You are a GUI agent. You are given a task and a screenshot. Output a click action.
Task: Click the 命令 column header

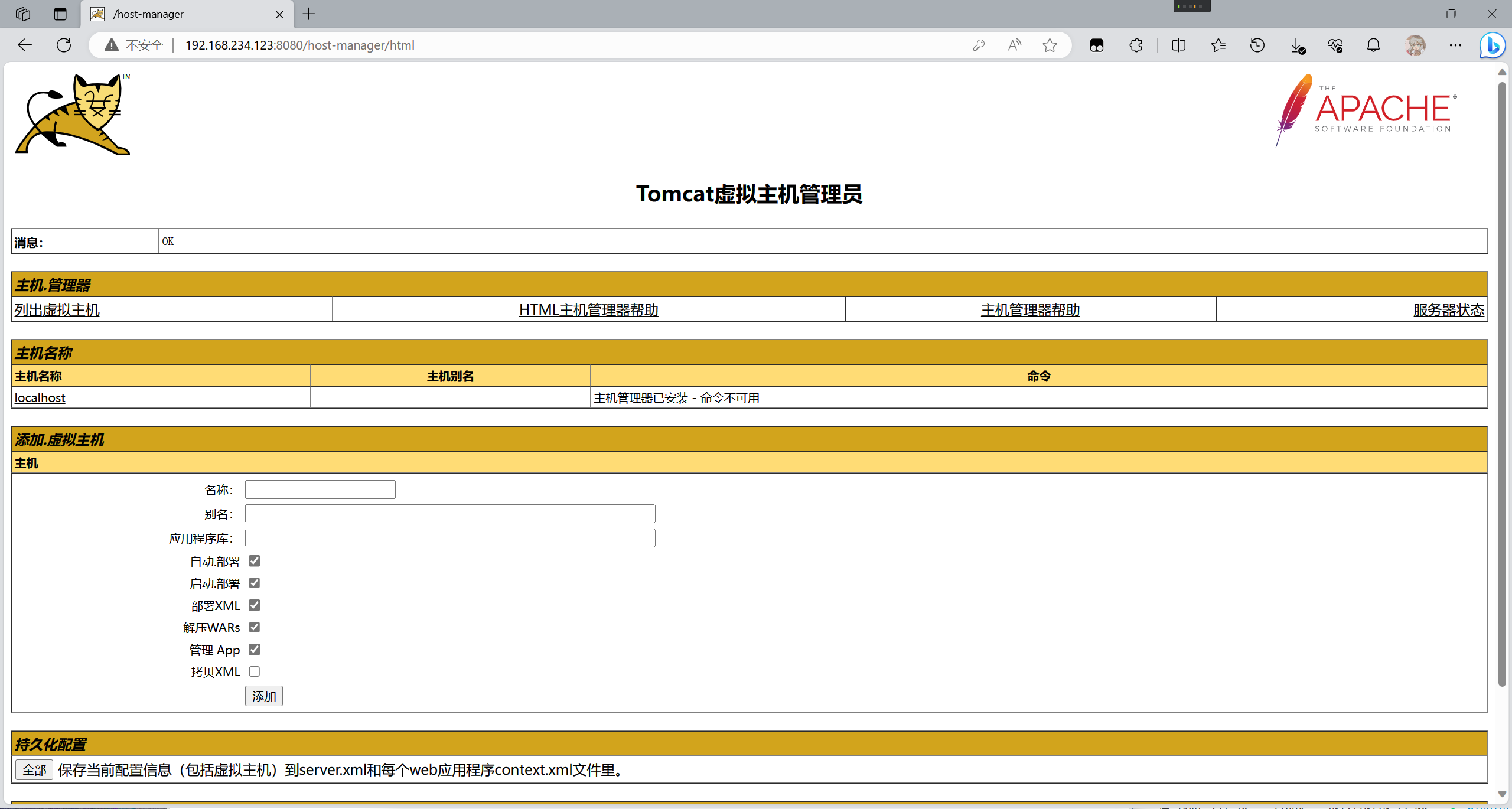pyautogui.click(x=1039, y=376)
